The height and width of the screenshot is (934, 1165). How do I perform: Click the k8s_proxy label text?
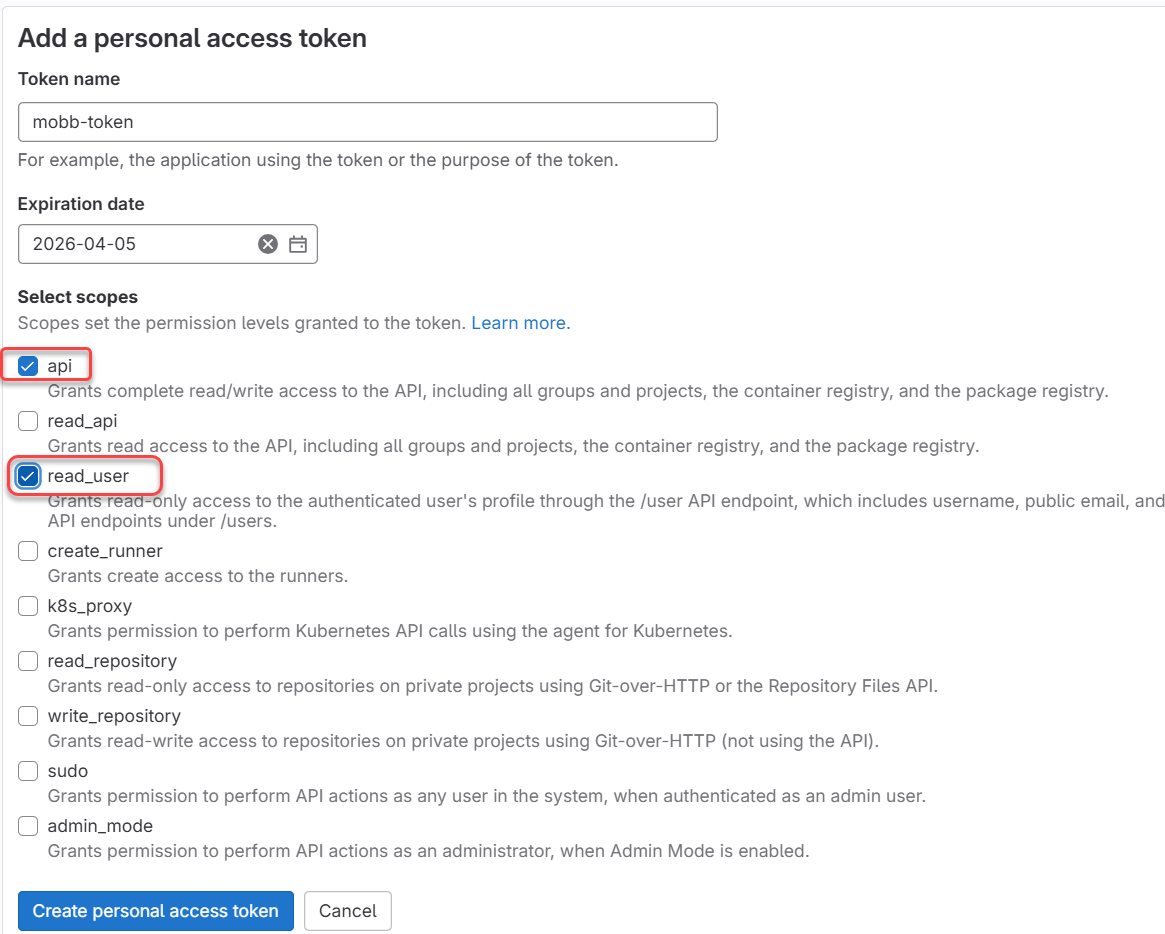click(x=88, y=605)
